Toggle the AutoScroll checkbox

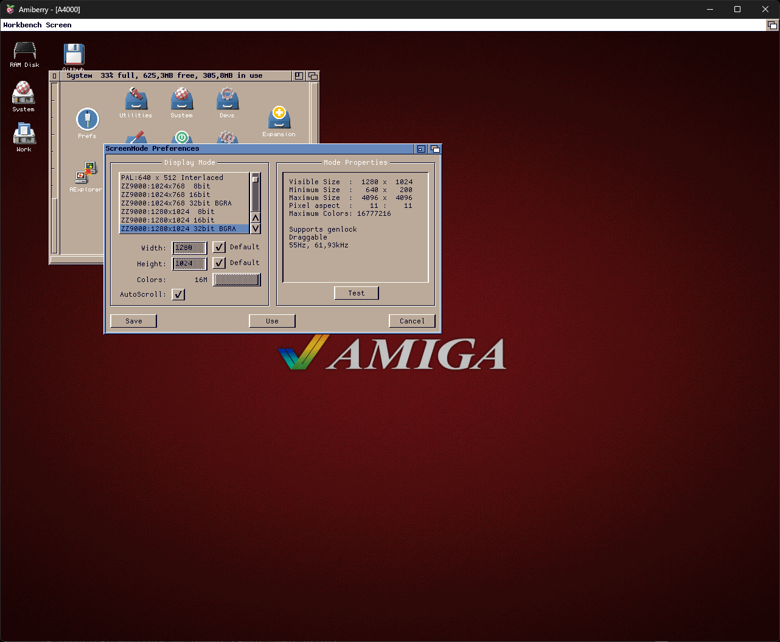178,294
